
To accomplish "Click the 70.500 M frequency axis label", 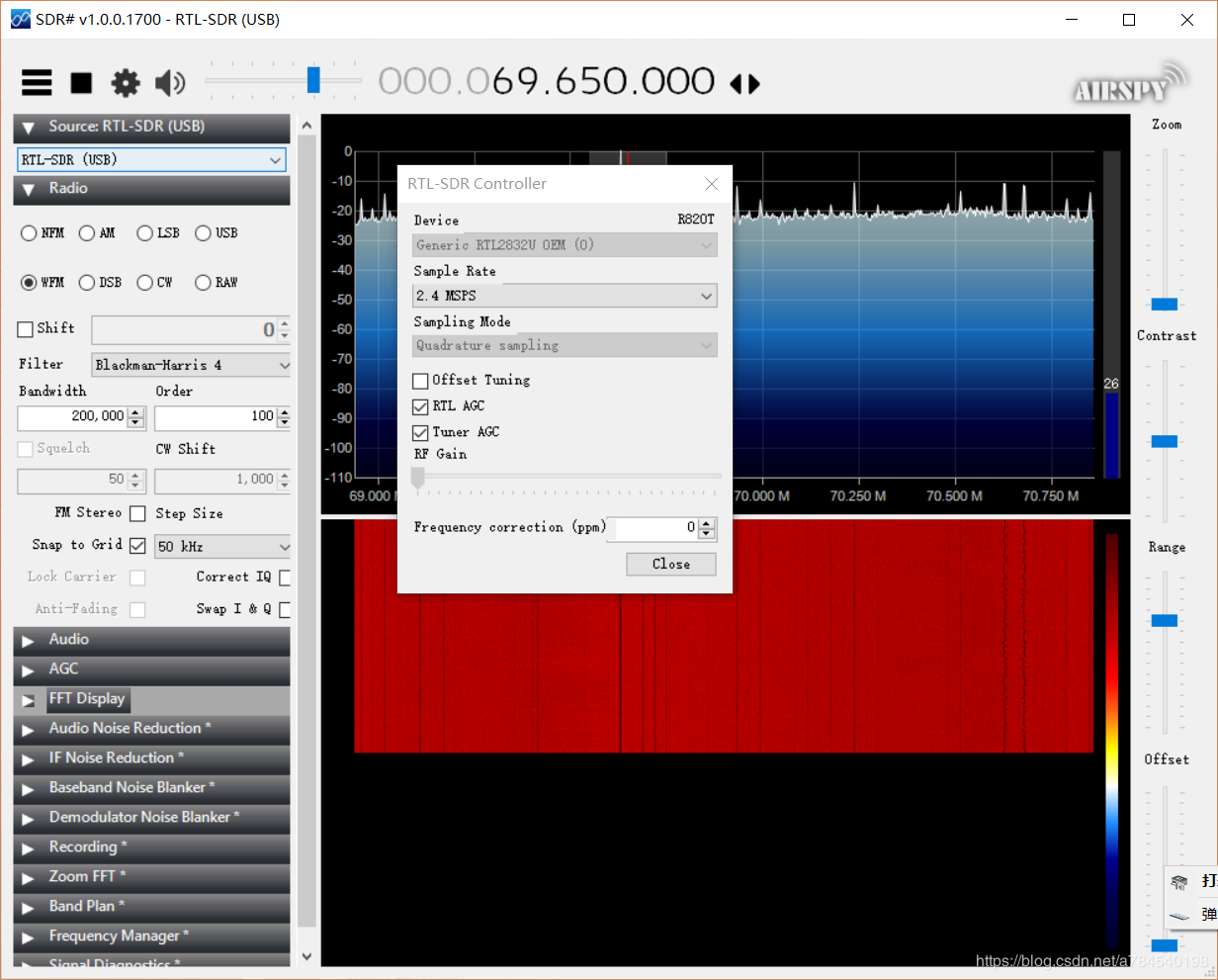I will point(954,496).
